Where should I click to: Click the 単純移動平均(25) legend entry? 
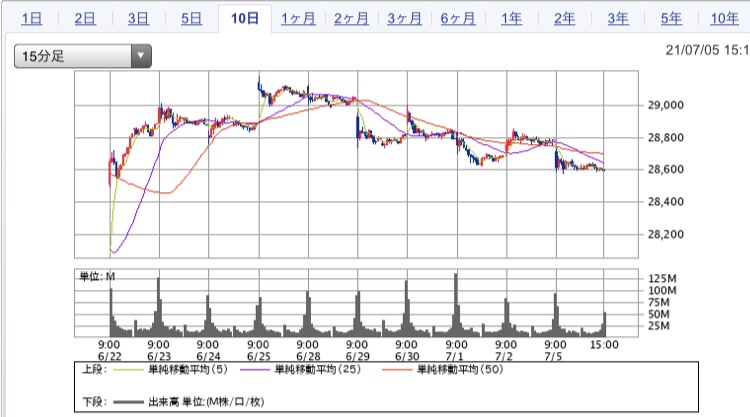click(318, 369)
